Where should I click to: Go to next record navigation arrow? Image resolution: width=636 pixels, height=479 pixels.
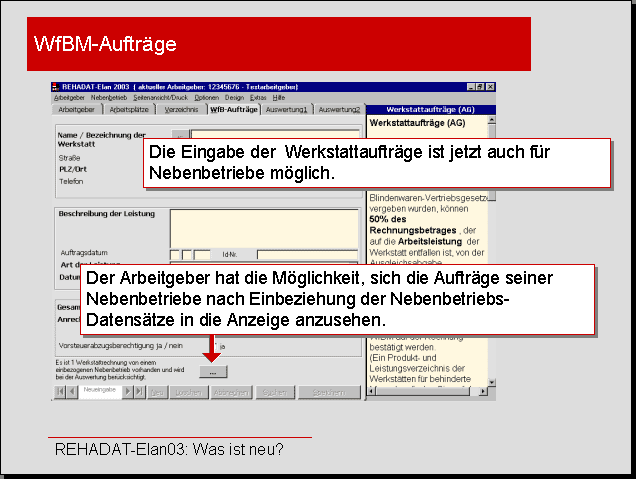(x=127, y=392)
